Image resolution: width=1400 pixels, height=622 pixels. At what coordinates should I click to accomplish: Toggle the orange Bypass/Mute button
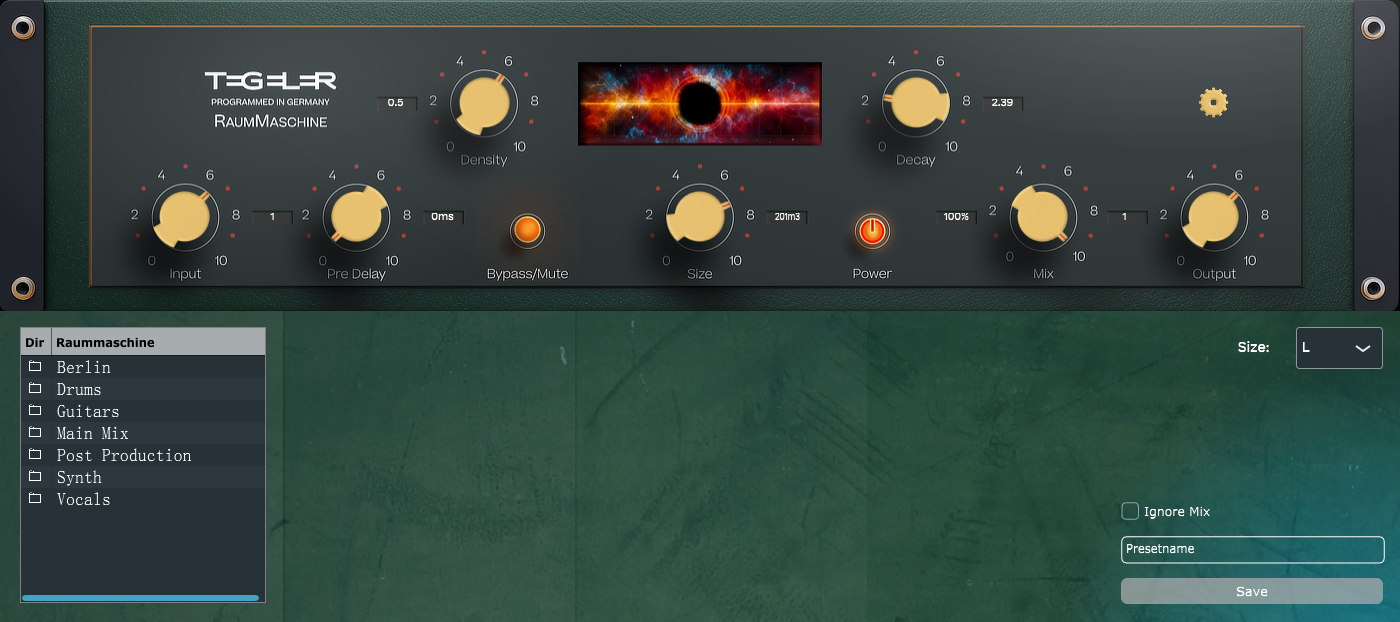point(527,230)
